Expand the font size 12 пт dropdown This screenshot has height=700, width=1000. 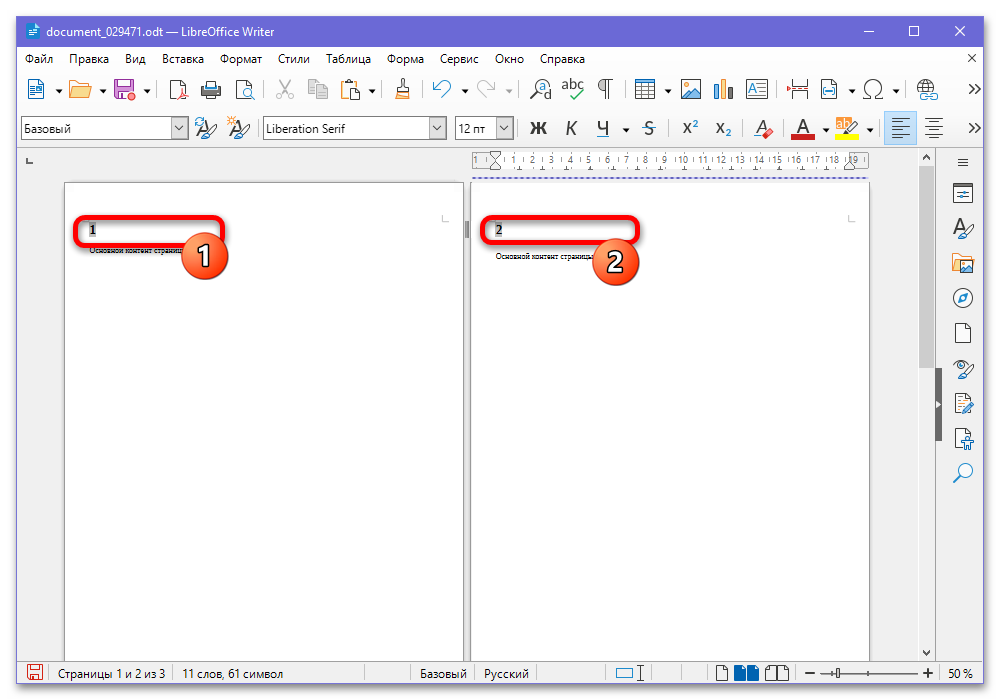(x=504, y=129)
